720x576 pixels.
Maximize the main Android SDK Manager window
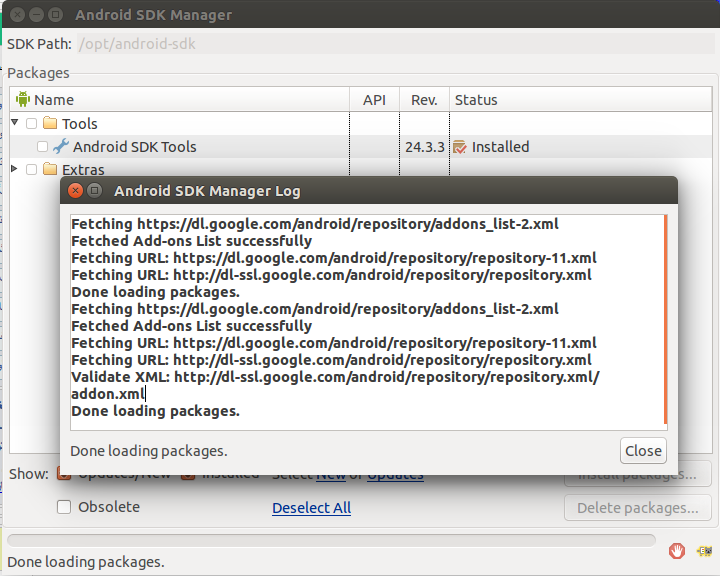coord(56,15)
